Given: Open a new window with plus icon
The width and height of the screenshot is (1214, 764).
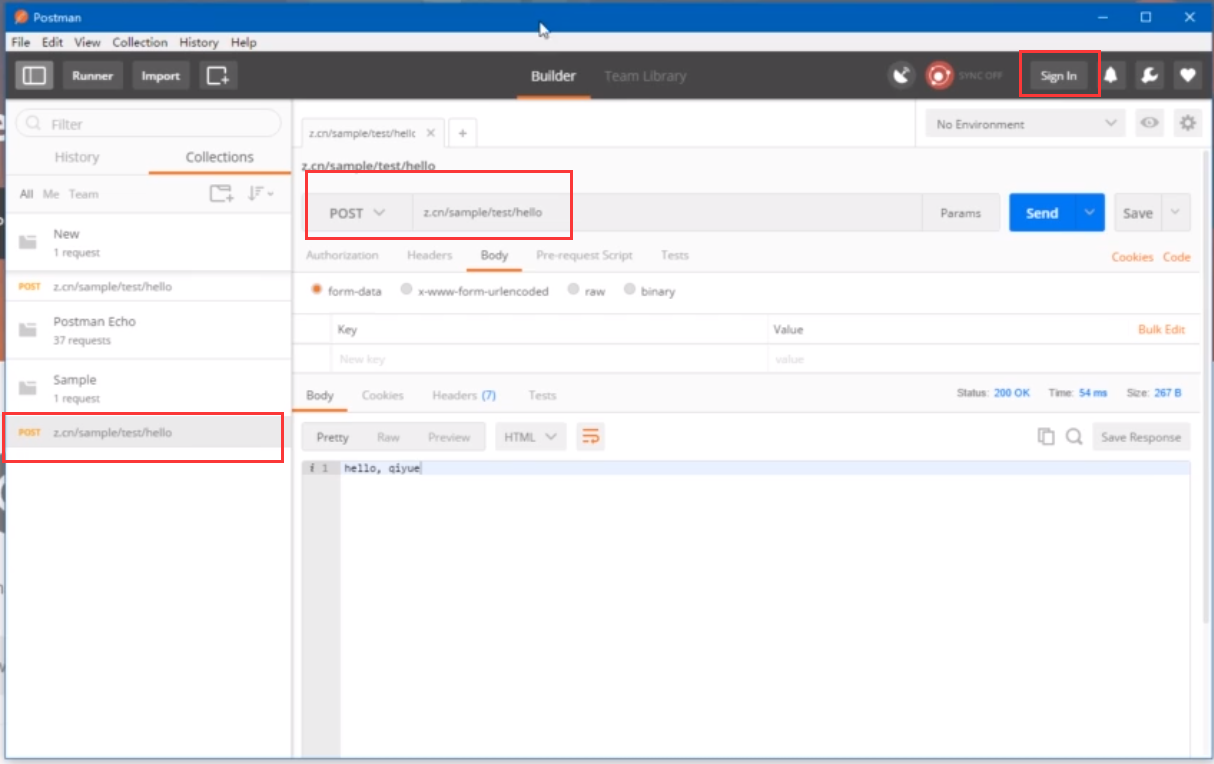Looking at the screenshot, I should click(x=218, y=75).
